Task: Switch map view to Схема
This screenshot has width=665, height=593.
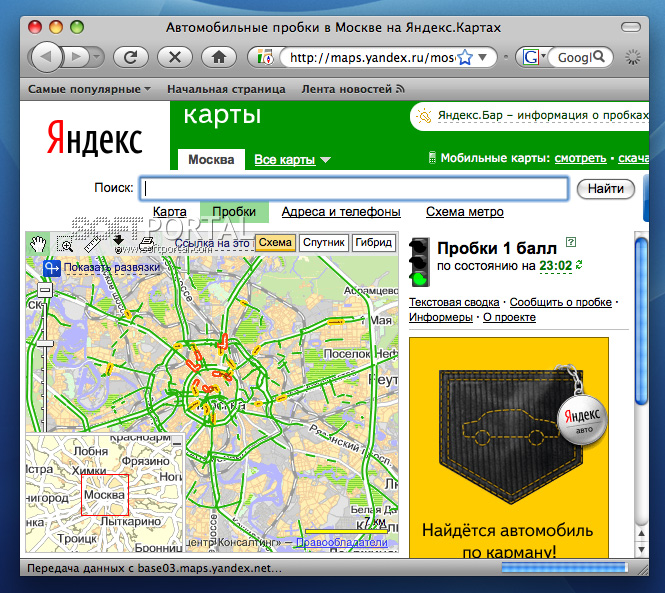Action: pyautogui.click(x=275, y=243)
